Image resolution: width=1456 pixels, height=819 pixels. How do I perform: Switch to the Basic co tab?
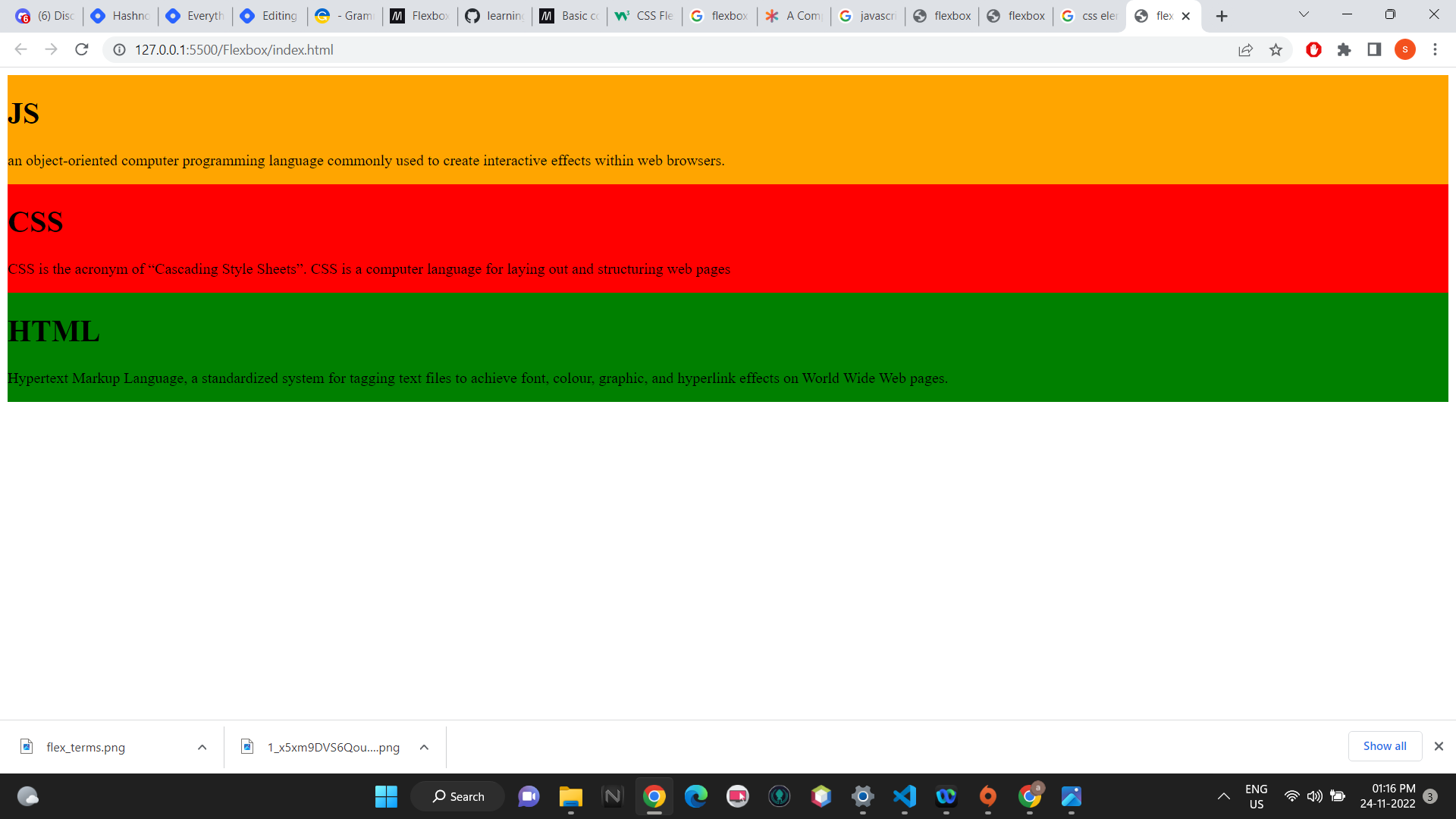click(570, 16)
